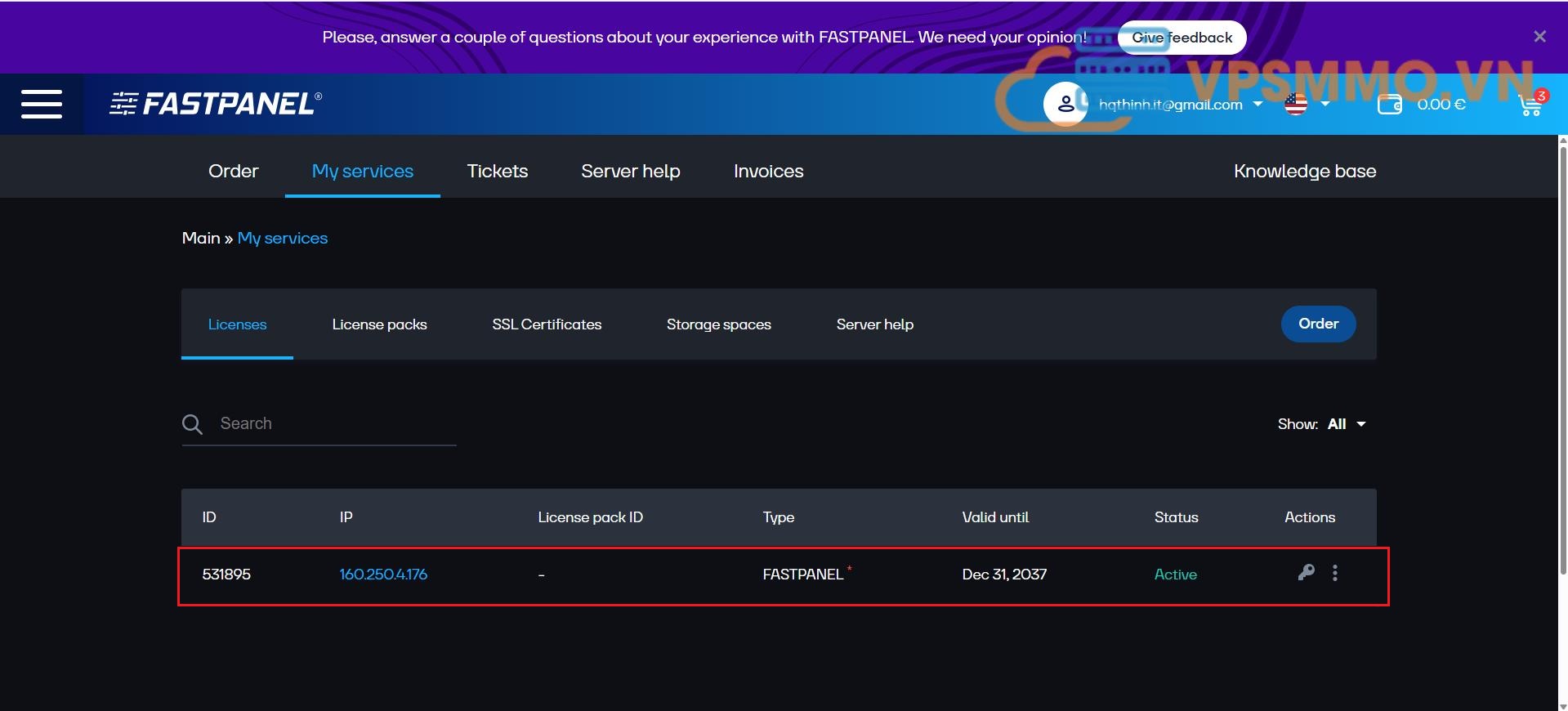Viewport: 1568px width, 711px height.
Task: Expand the Show: All filter
Action: (x=1346, y=424)
